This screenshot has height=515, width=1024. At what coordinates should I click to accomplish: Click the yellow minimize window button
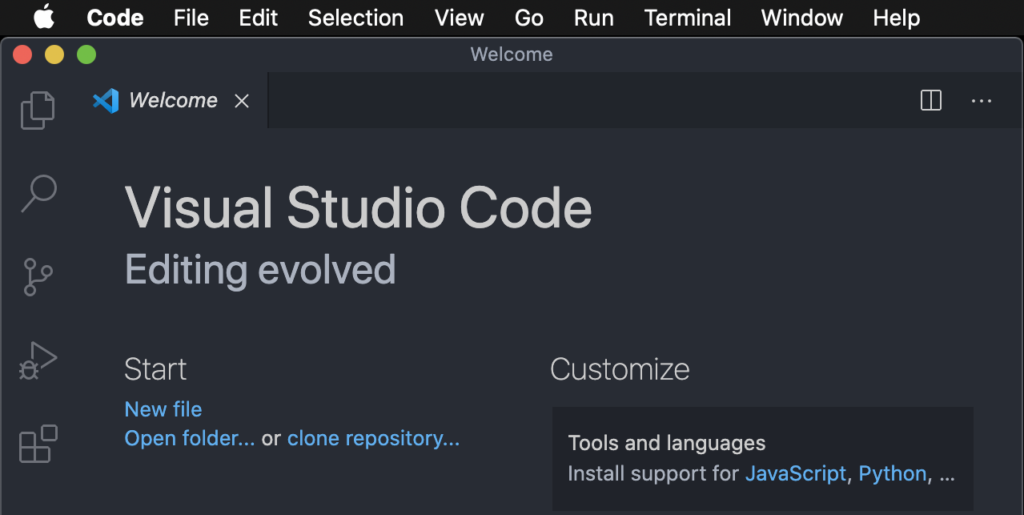[x=54, y=54]
